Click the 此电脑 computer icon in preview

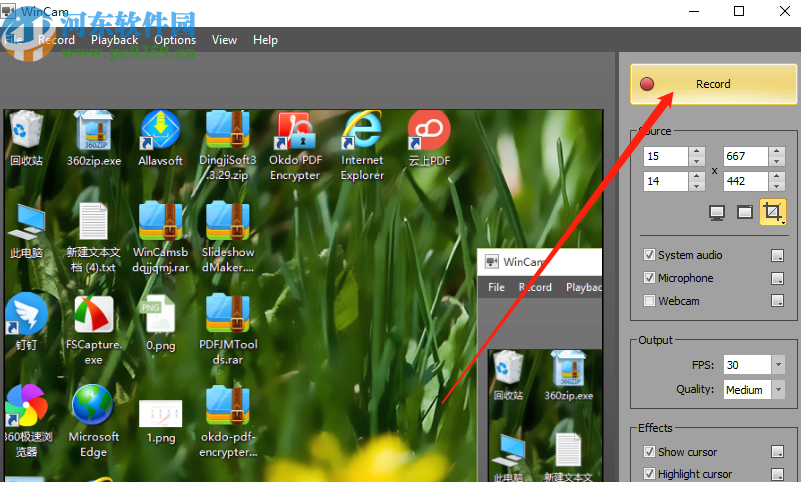pyautogui.click(x=26, y=222)
